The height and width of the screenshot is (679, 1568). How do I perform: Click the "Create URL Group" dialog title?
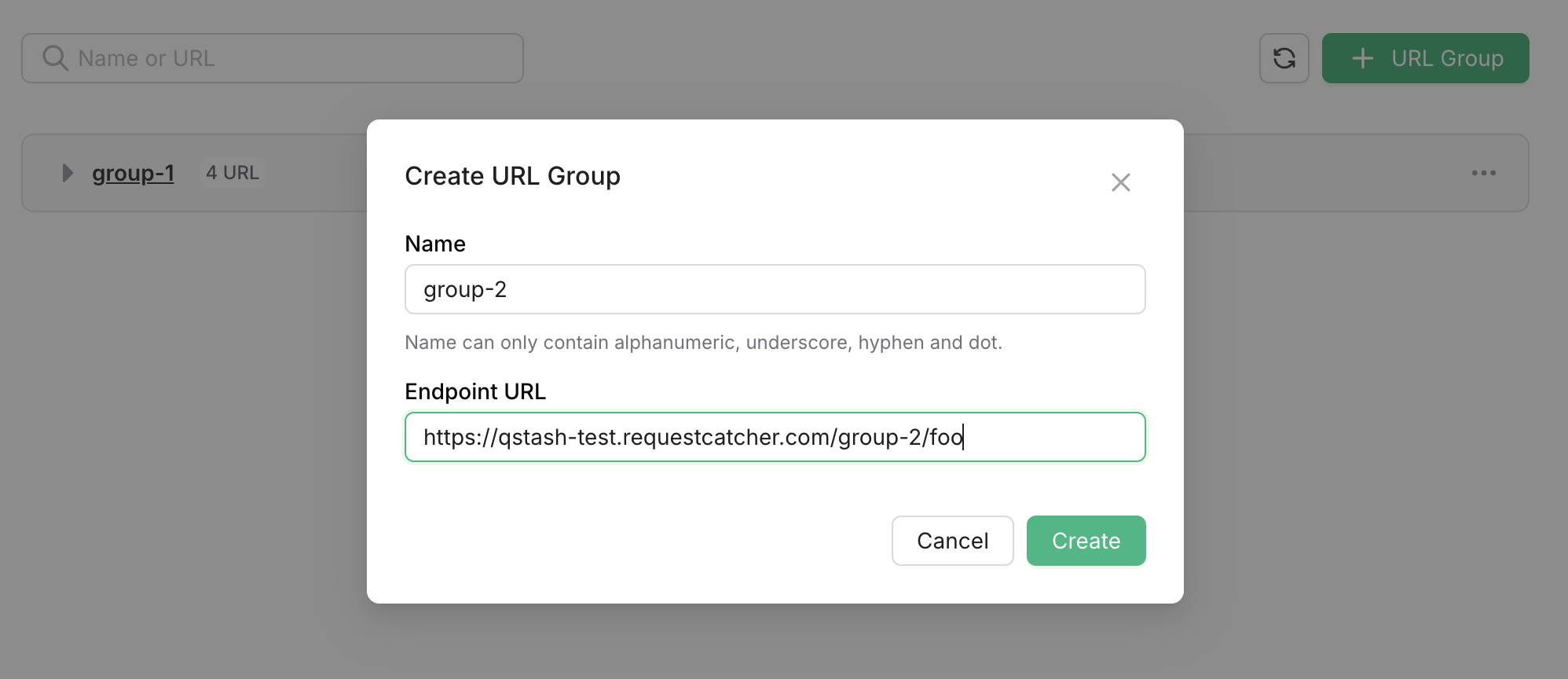pos(512,176)
